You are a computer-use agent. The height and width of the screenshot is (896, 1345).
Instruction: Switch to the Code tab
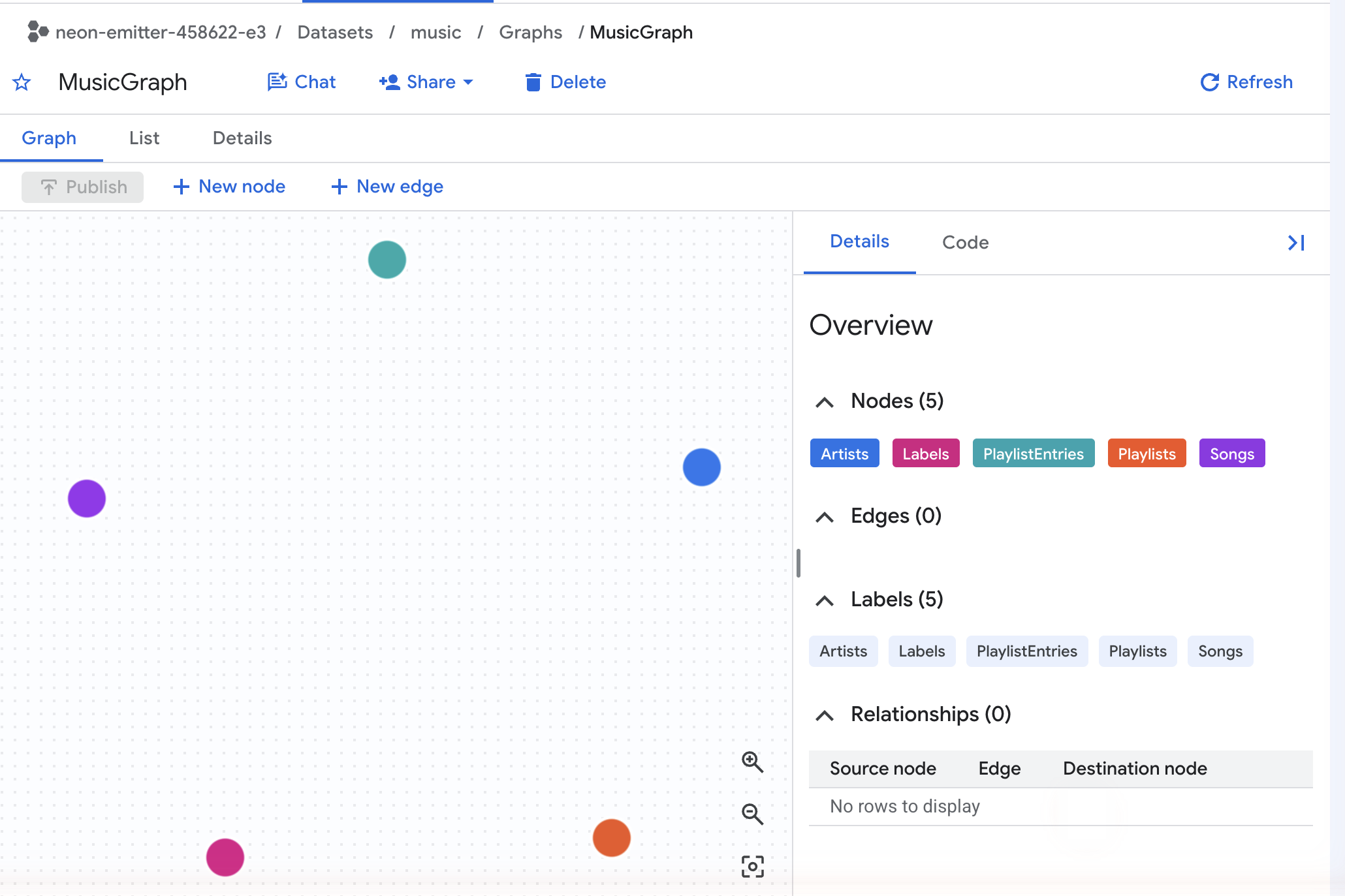[965, 243]
